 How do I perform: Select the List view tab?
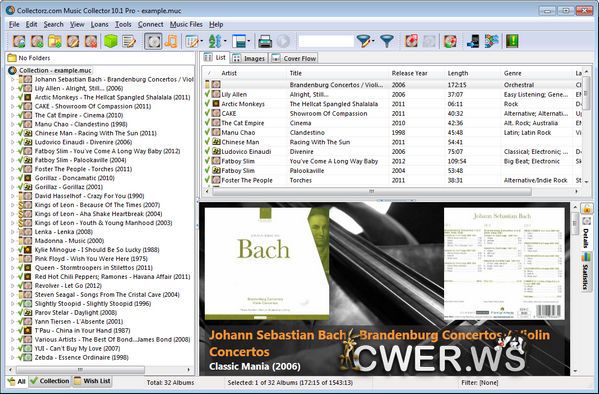pos(215,57)
